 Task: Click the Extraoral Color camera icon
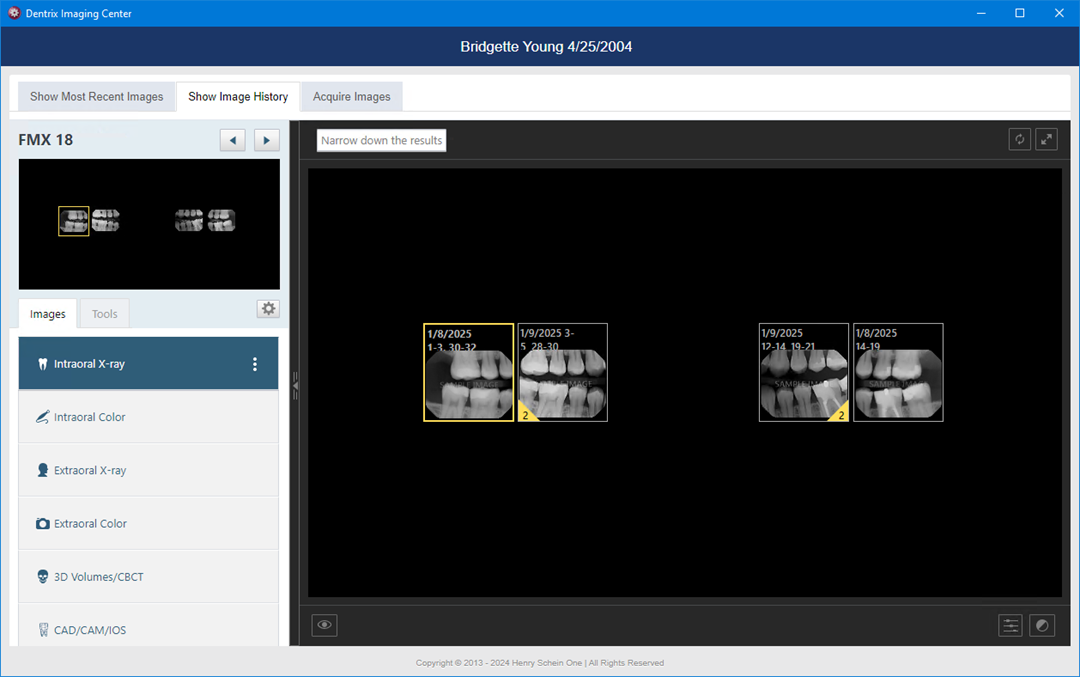(x=43, y=524)
